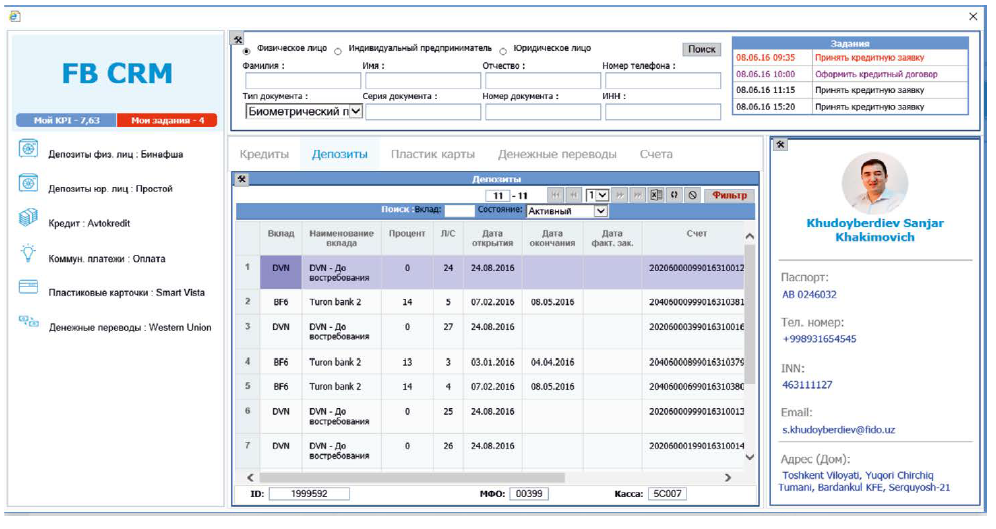
Task: Click email s.khudoyberdiev@fido.uz
Action: [838, 430]
